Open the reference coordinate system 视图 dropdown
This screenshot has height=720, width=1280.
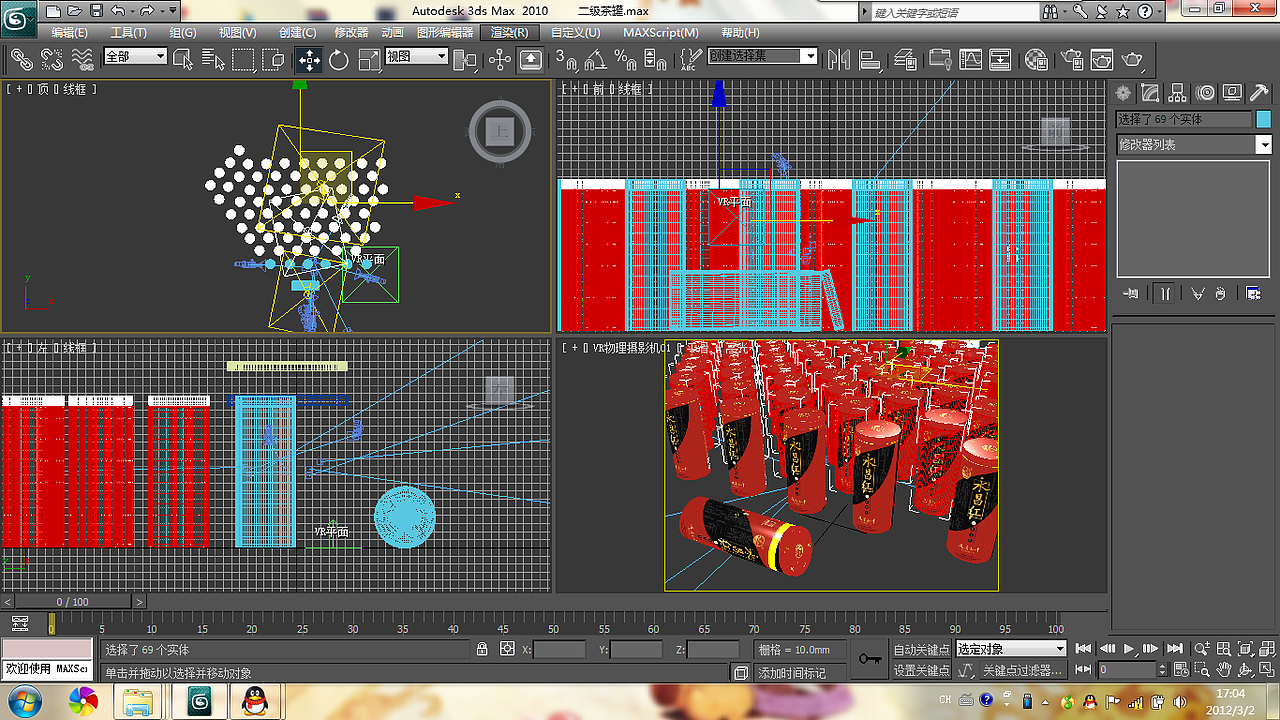pyautogui.click(x=417, y=56)
